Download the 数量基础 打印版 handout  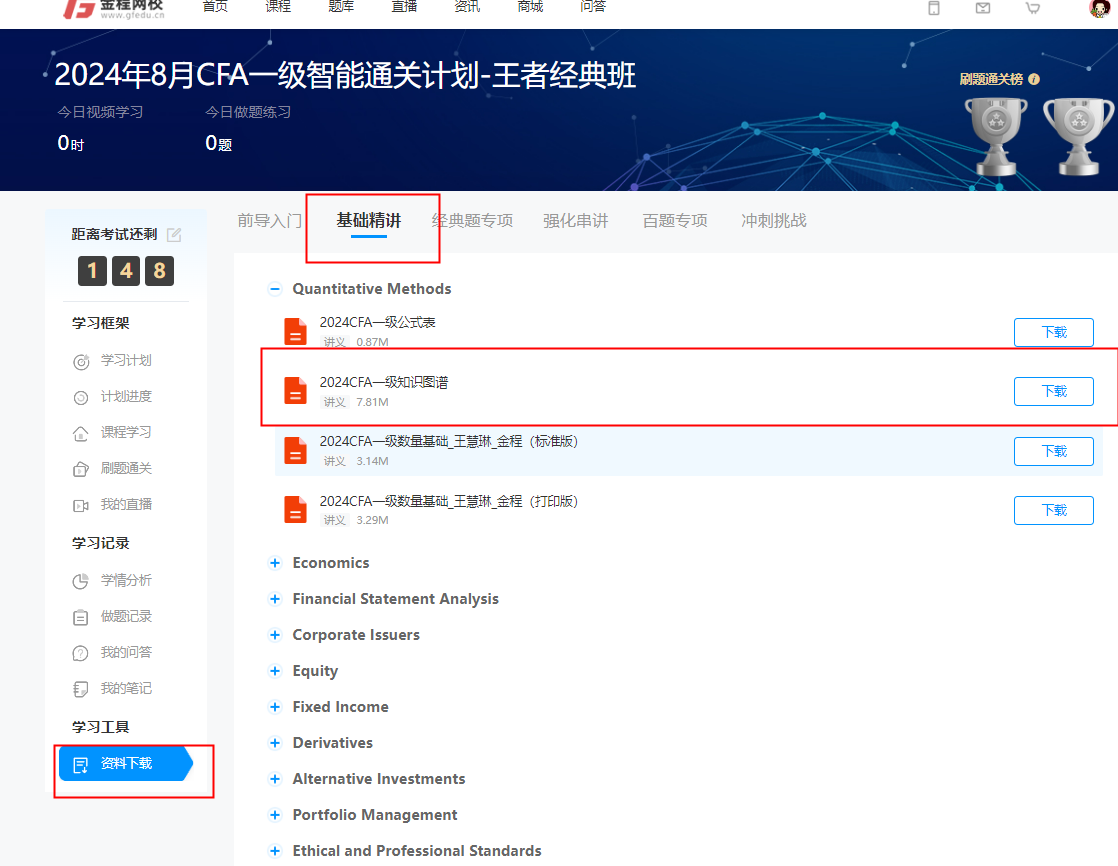click(x=1053, y=510)
